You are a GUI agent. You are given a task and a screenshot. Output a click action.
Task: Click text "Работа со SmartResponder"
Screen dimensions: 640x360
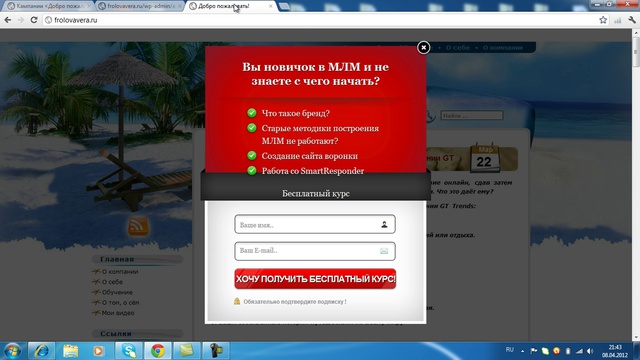coord(313,171)
